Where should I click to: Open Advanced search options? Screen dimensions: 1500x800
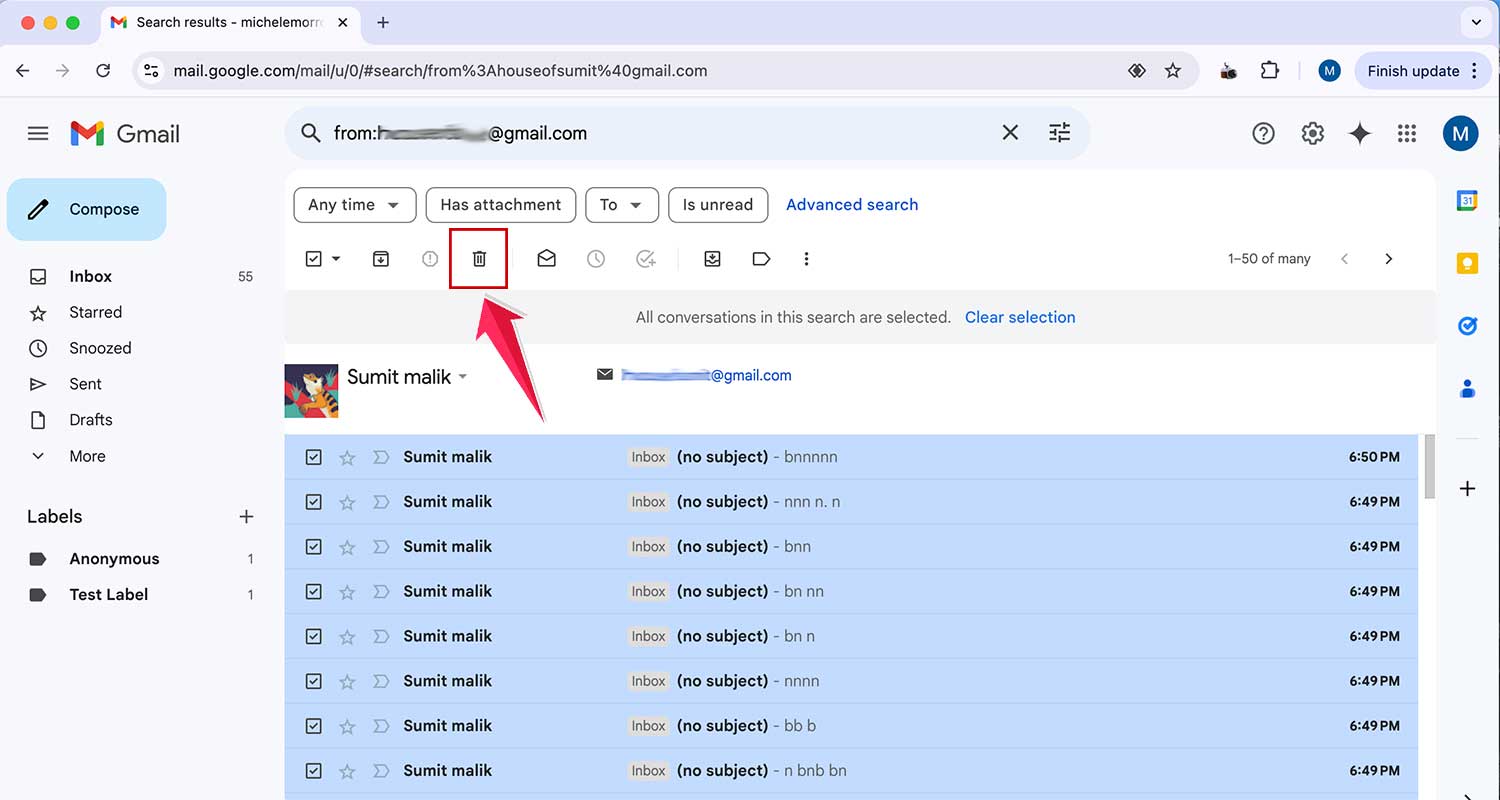851,204
